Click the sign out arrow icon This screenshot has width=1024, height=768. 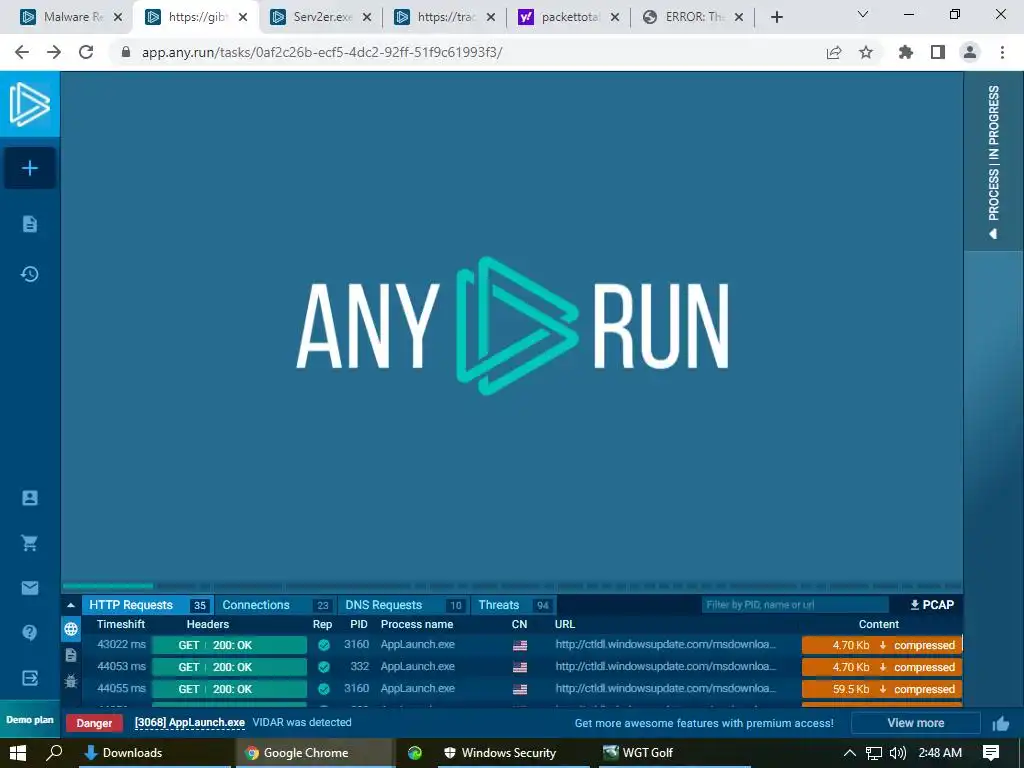(x=29, y=678)
